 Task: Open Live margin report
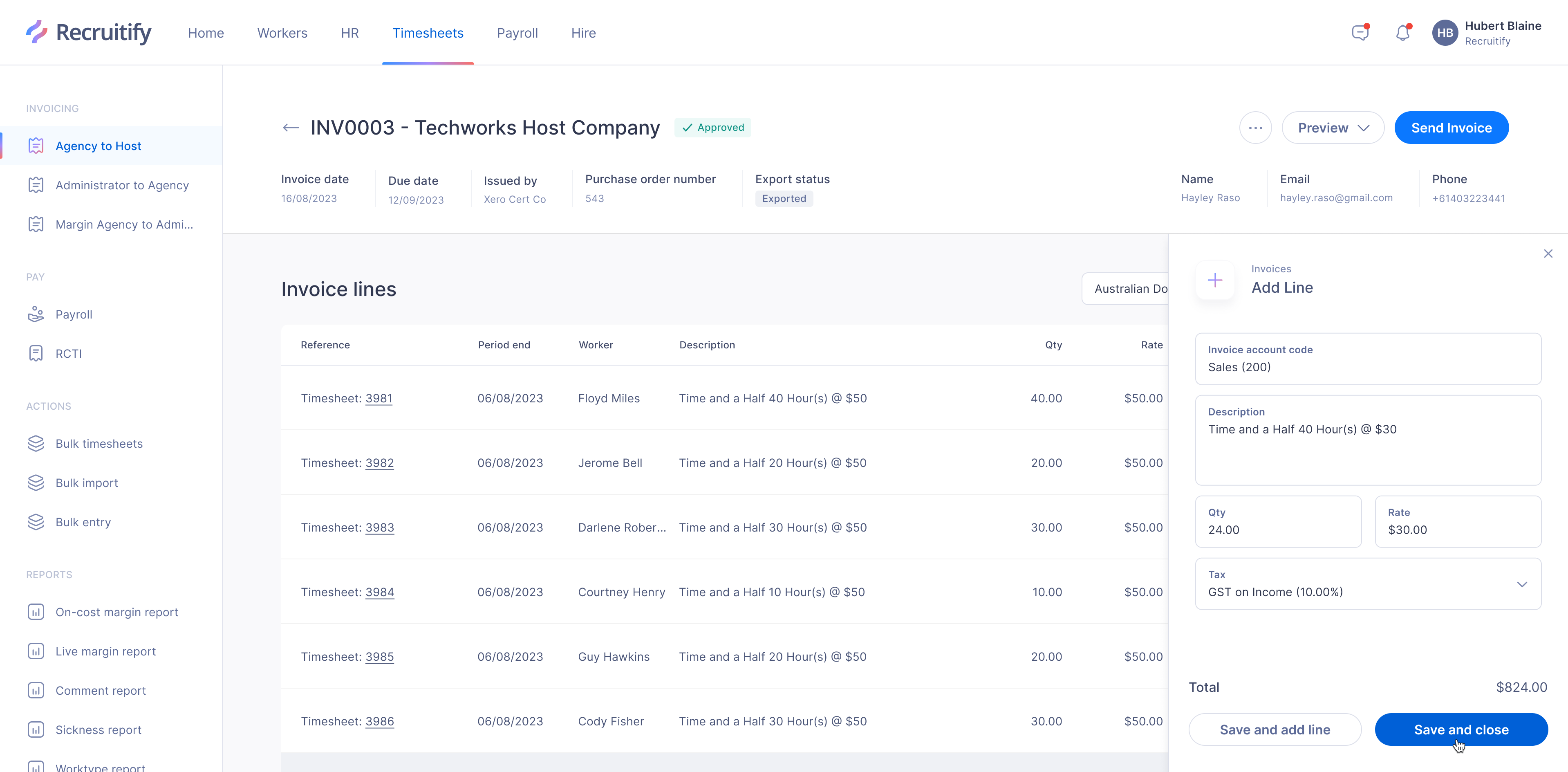click(105, 651)
